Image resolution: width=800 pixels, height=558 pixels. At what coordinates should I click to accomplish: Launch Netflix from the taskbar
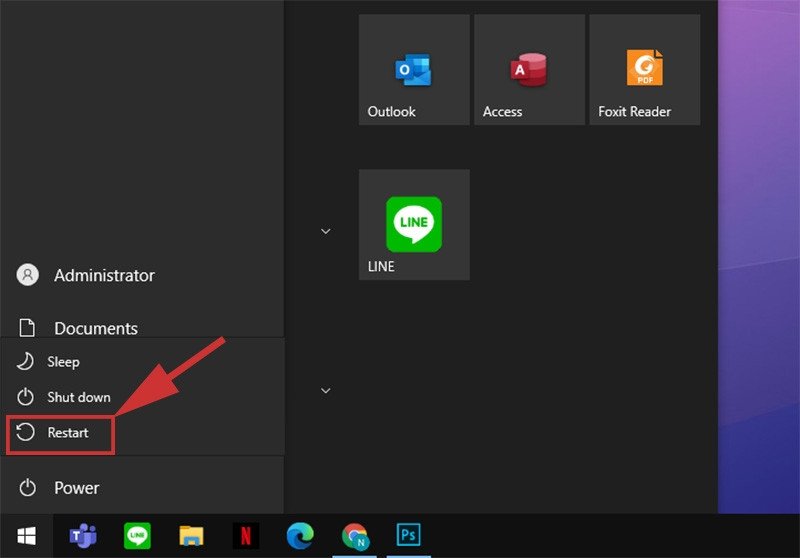[x=245, y=536]
